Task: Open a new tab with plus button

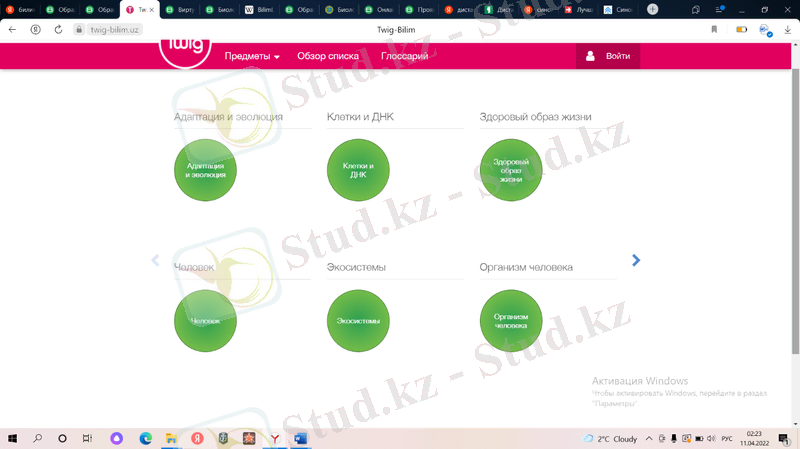Action: tap(652, 9)
